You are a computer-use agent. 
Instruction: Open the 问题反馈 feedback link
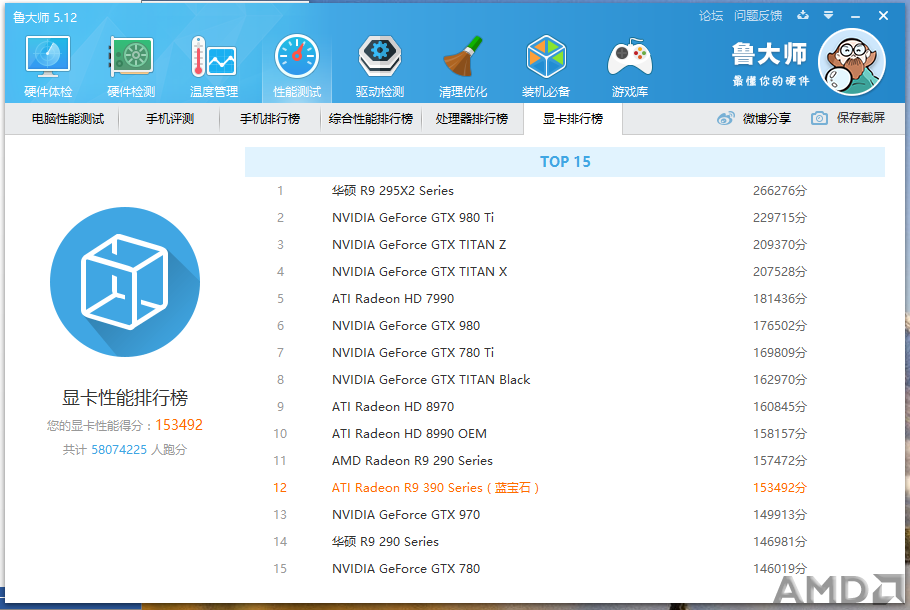click(x=758, y=16)
